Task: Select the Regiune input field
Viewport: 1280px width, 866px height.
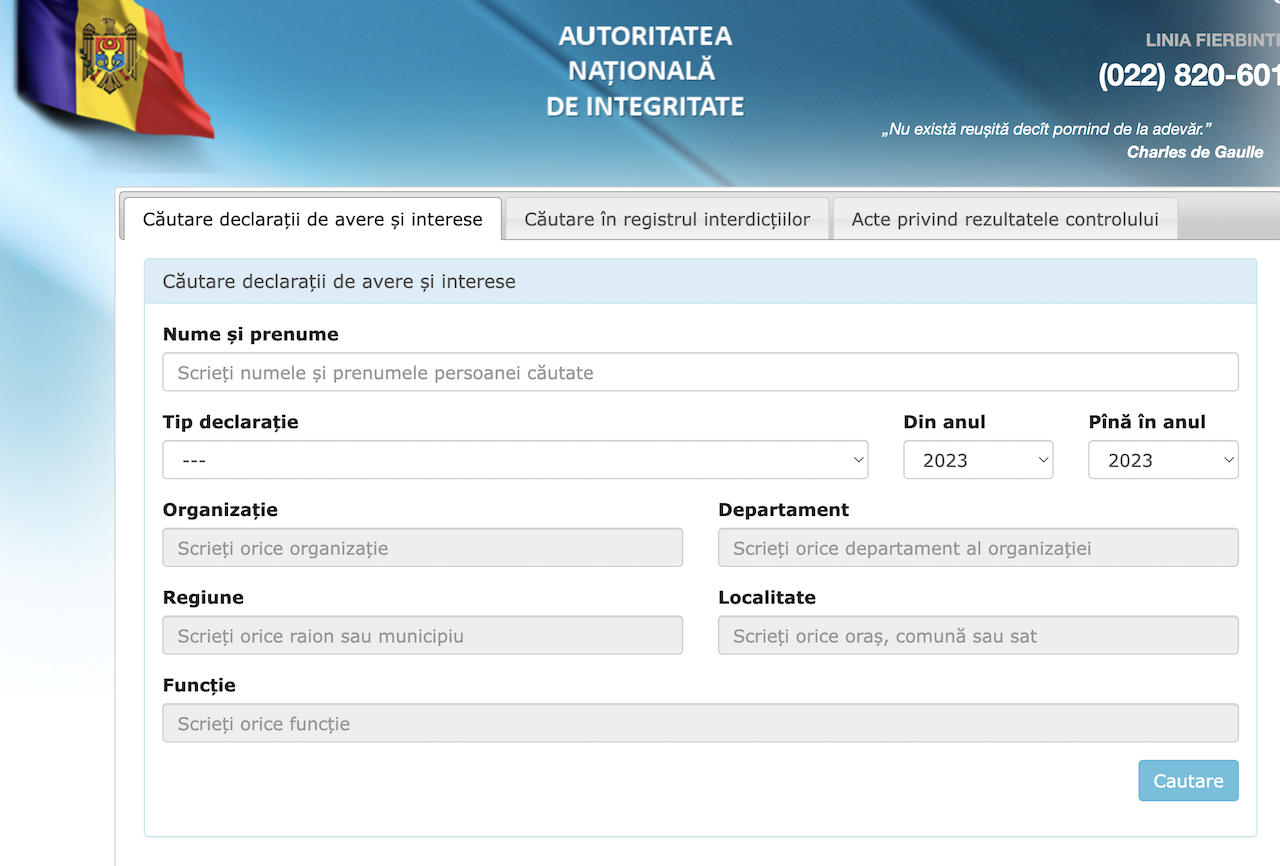Action: point(422,636)
